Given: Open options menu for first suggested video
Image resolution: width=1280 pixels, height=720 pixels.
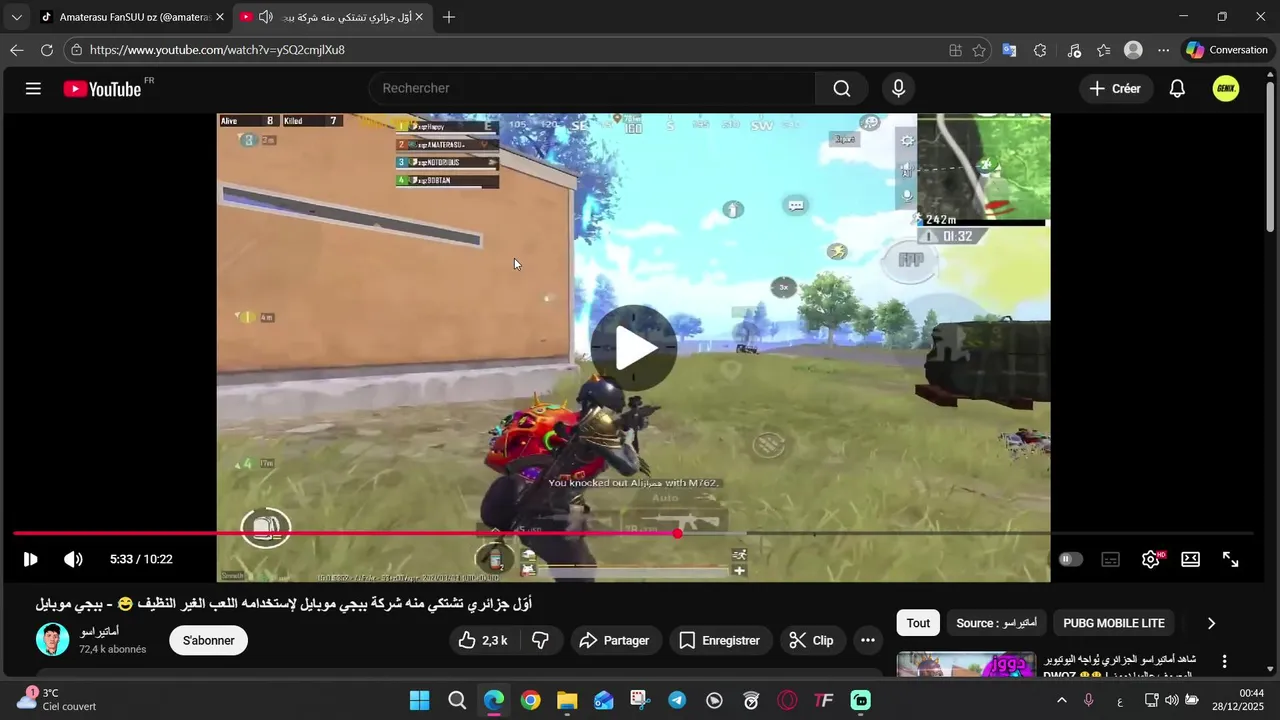Looking at the screenshot, I should pyautogui.click(x=1224, y=662).
